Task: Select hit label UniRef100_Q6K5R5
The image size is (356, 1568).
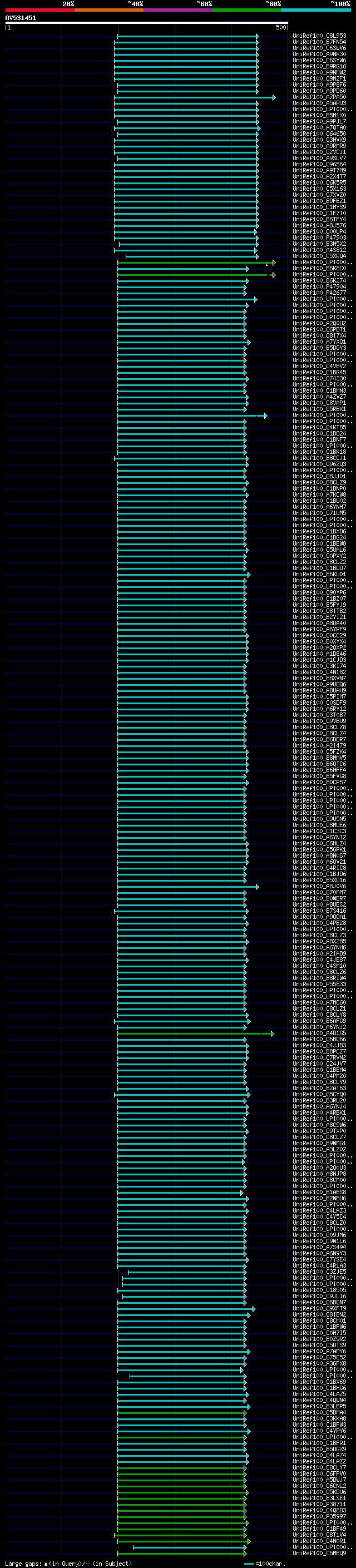Action: [x=319, y=182]
